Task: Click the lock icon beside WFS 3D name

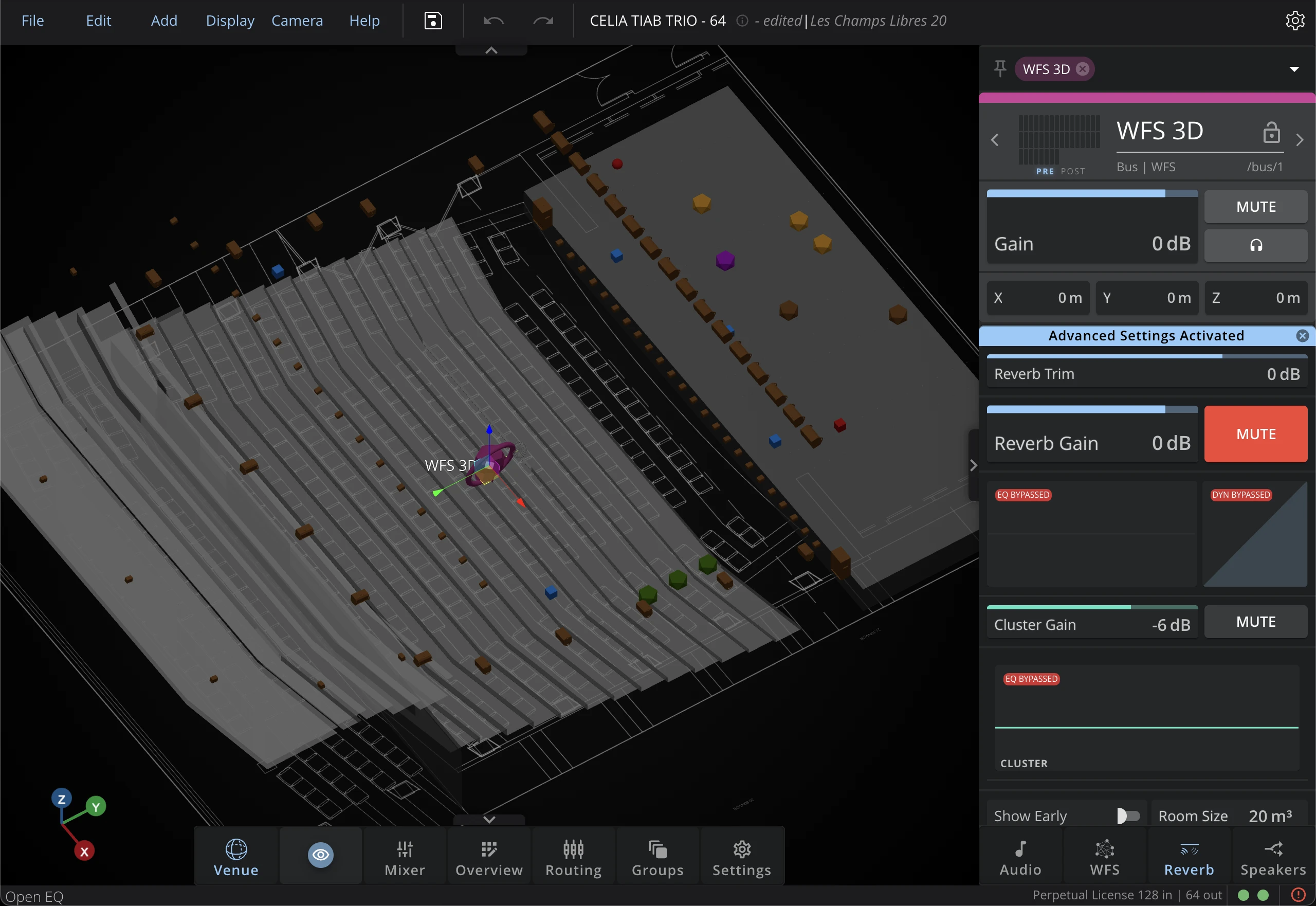Action: click(x=1271, y=132)
